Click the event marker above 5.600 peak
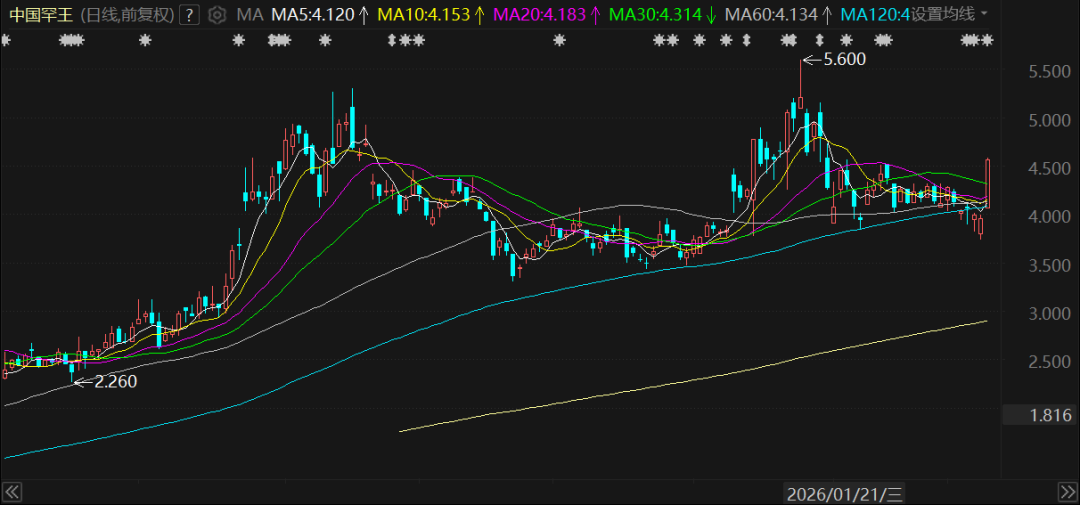This screenshot has height=505, width=1080. point(789,40)
